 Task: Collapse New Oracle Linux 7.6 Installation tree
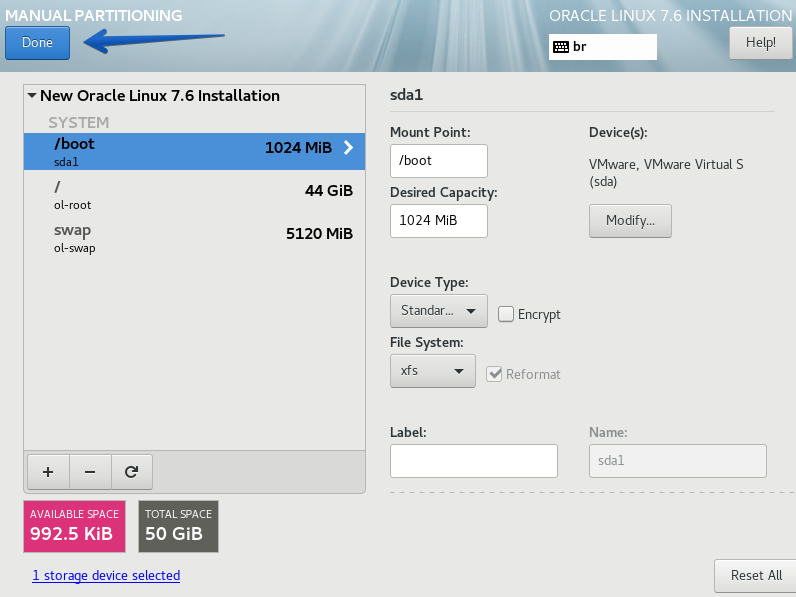coord(32,97)
